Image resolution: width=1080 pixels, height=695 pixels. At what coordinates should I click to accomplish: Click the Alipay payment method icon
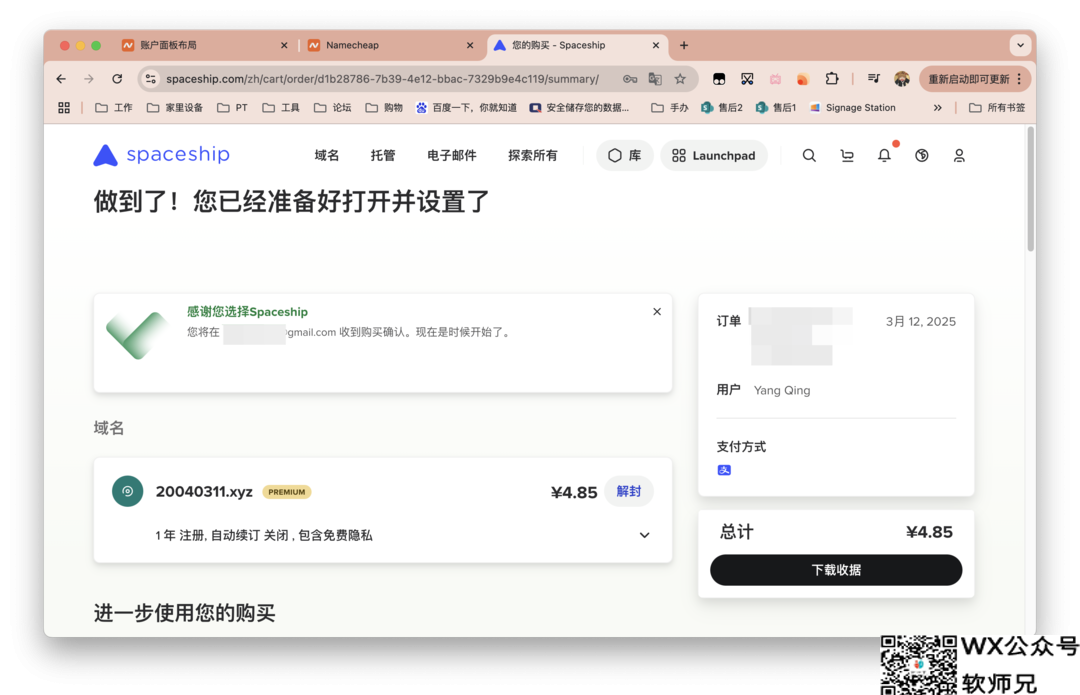point(724,470)
